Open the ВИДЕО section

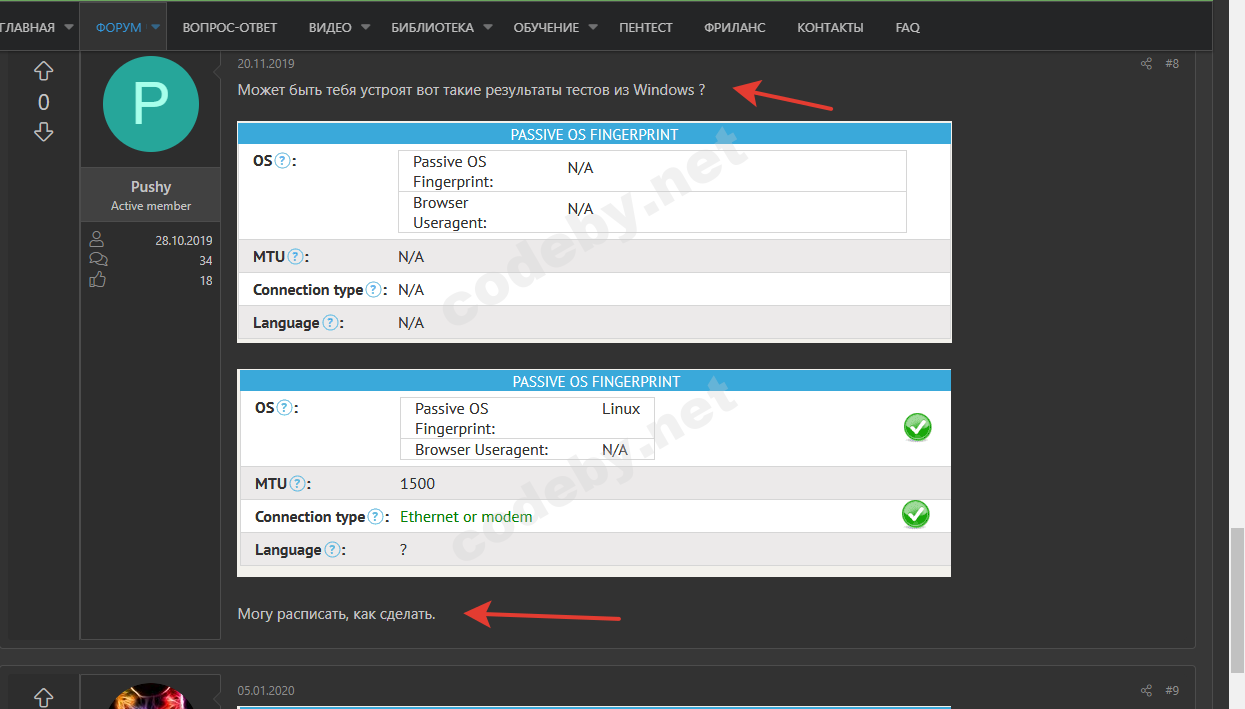(x=330, y=28)
